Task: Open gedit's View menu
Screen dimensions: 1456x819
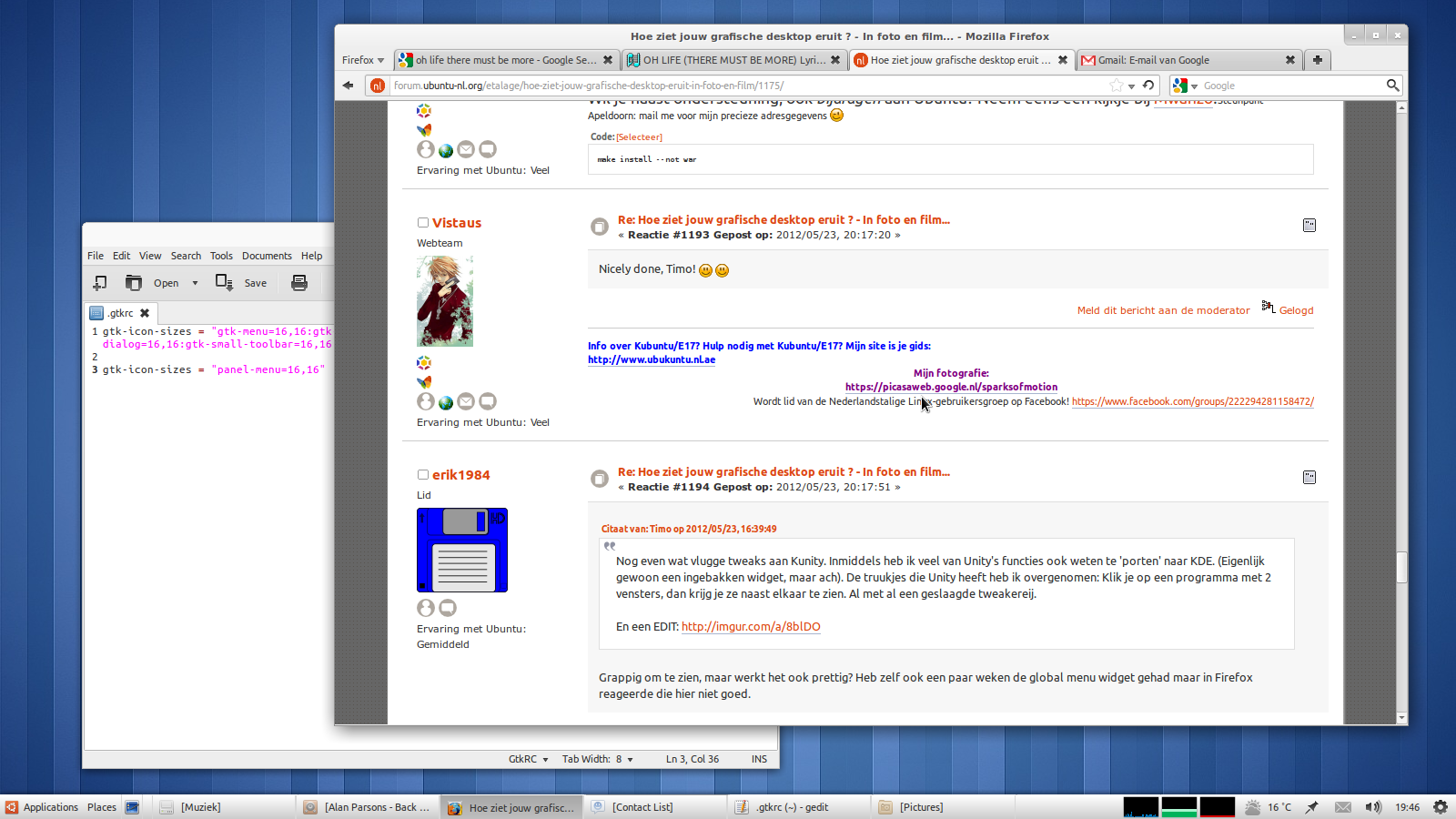Action: [x=150, y=256]
